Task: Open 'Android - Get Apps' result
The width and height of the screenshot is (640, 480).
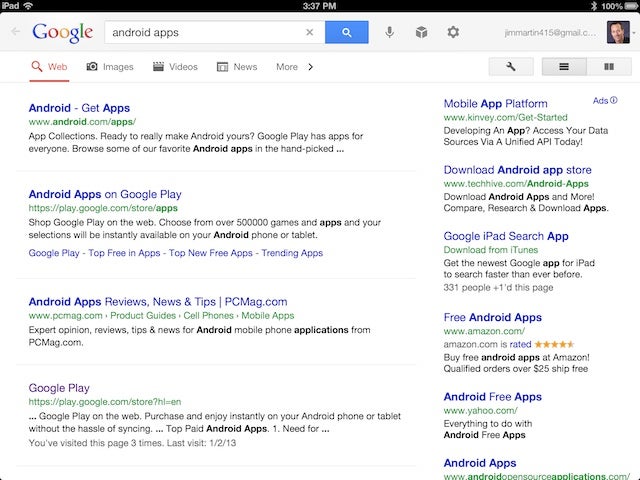Action: click(x=79, y=108)
